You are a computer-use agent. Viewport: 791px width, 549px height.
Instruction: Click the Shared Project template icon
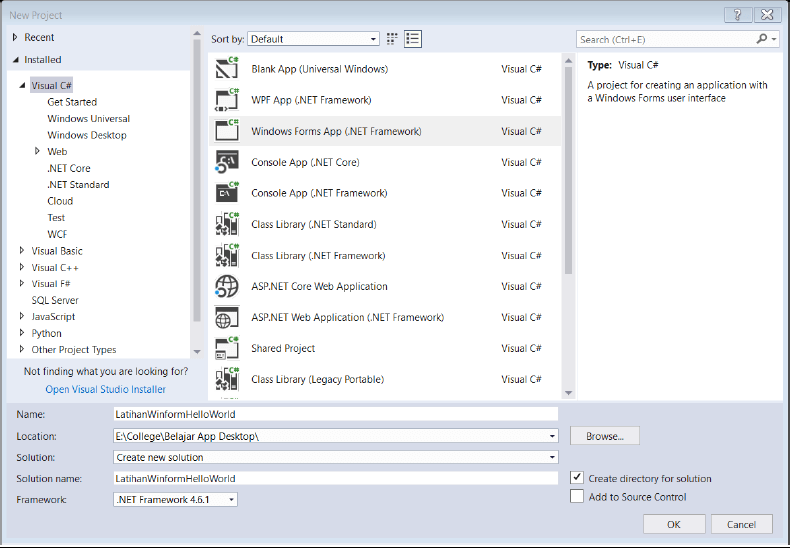(x=227, y=348)
